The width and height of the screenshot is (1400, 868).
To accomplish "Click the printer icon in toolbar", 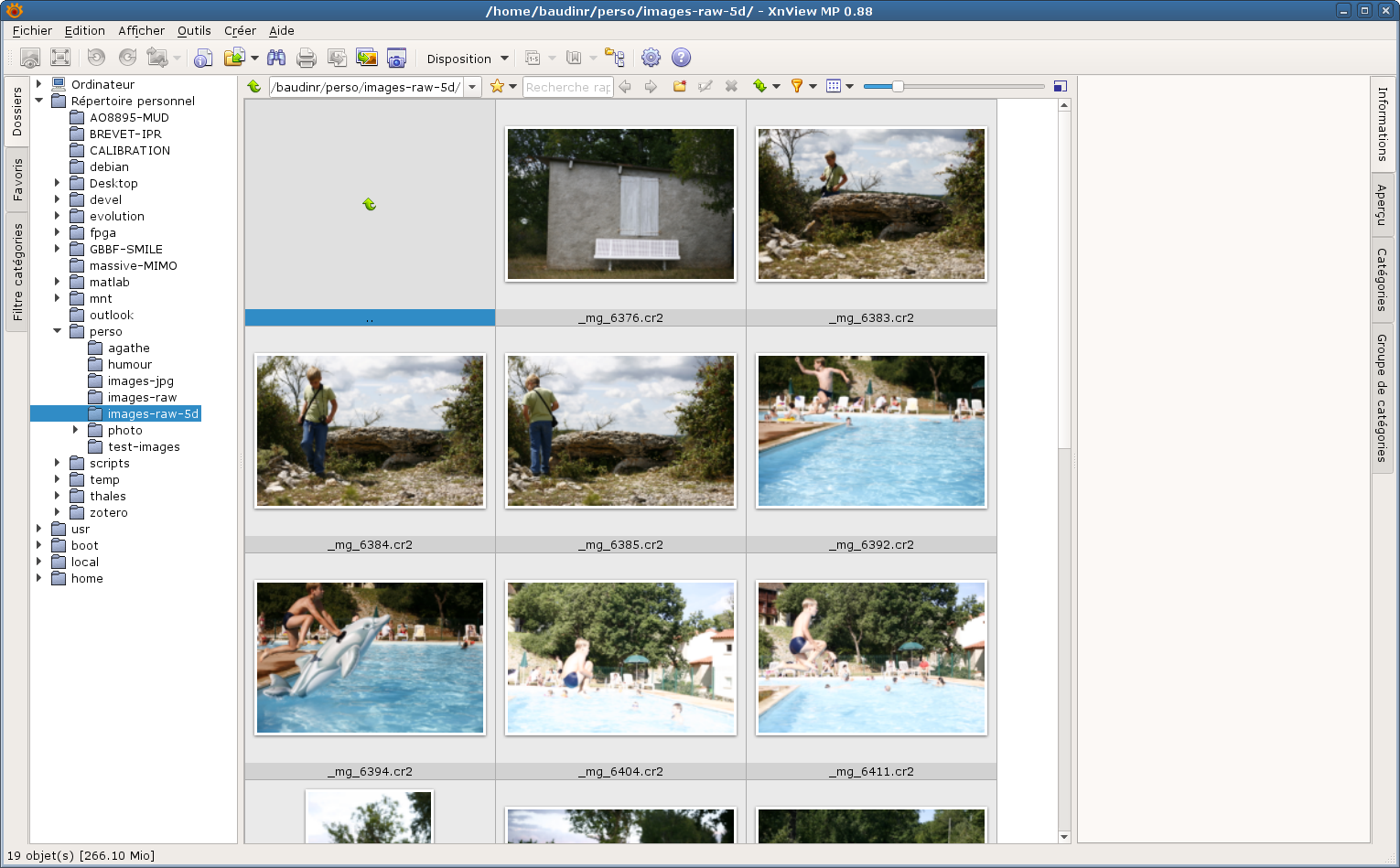I will 307,58.
